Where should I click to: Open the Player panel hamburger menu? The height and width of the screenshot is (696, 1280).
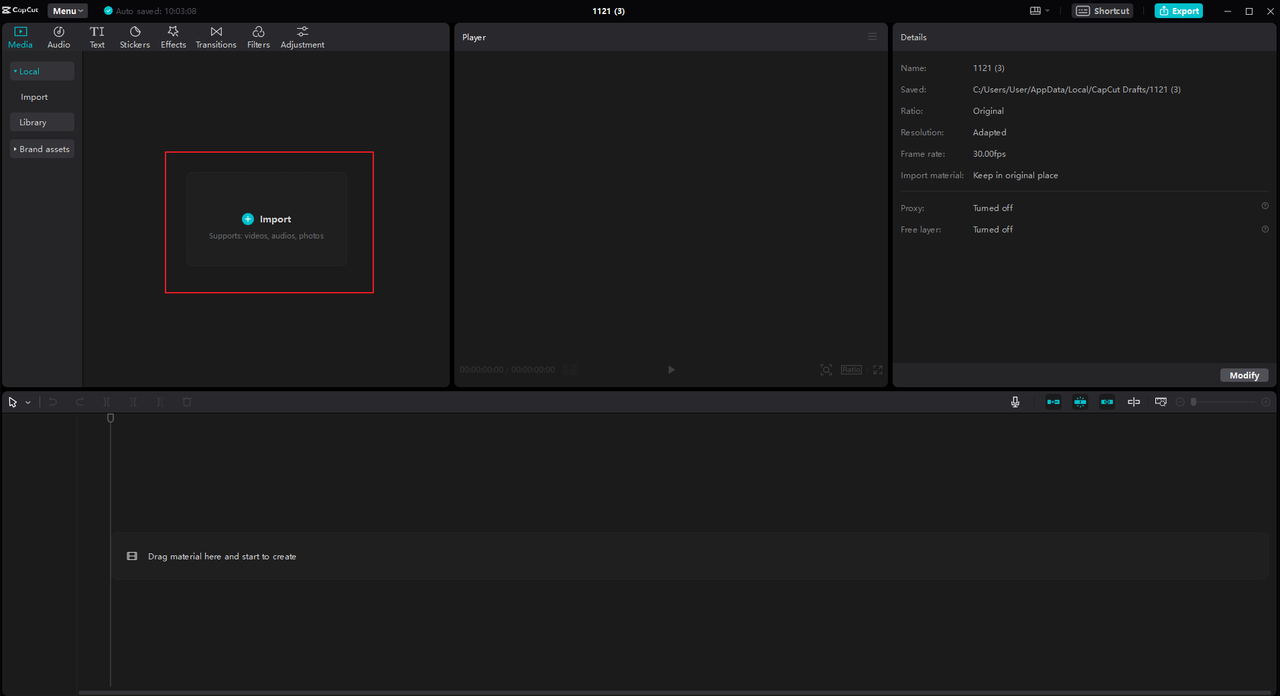pyautogui.click(x=872, y=37)
